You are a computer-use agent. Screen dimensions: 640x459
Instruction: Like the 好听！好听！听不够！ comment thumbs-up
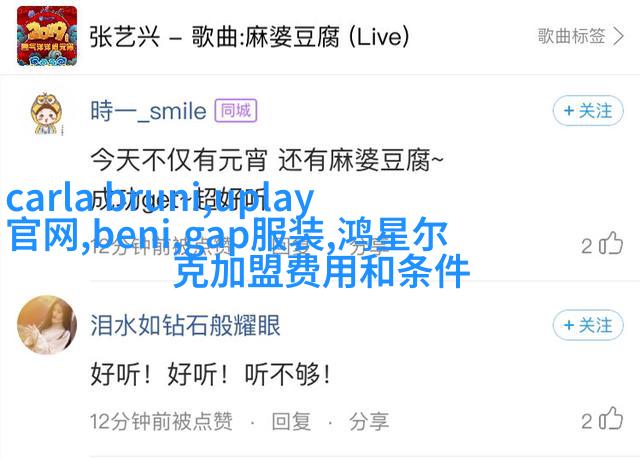pos(611,419)
